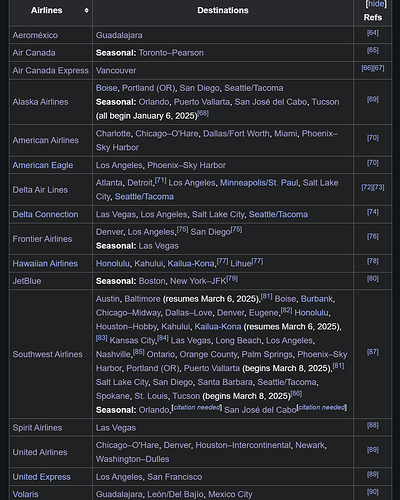Open San Francisco destination link

(x=175, y=477)
